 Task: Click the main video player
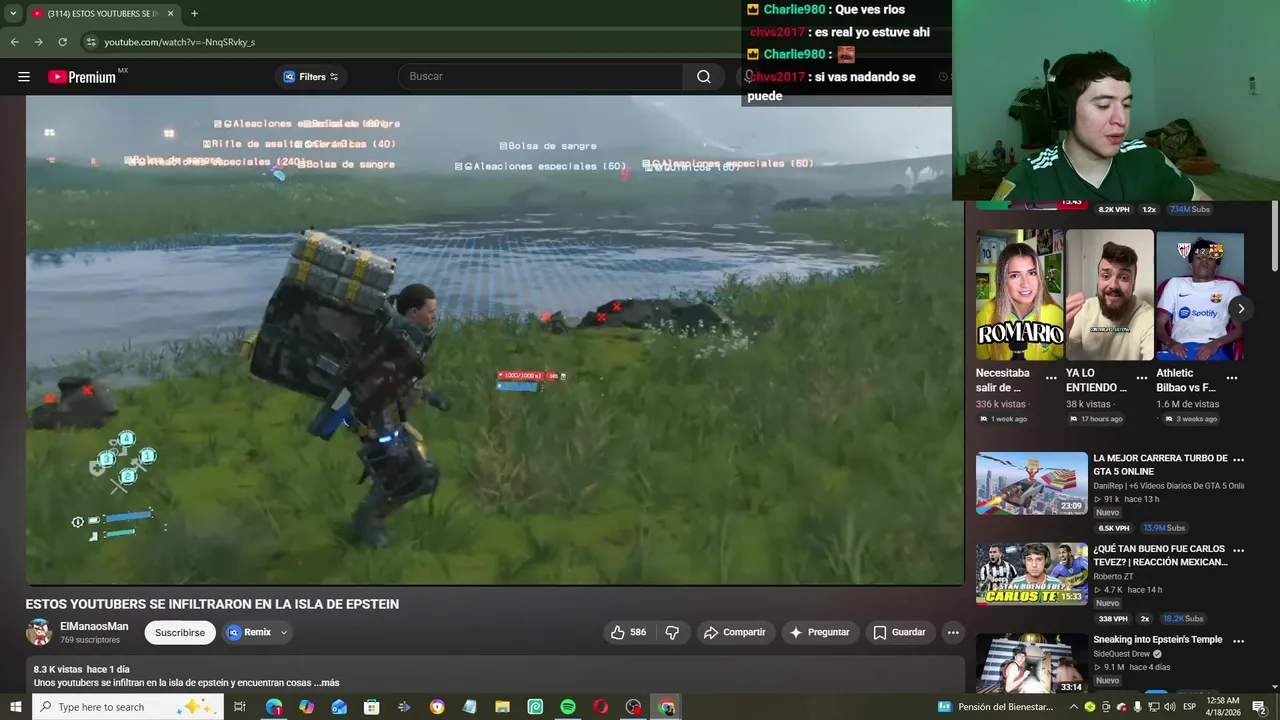coord(494,340)
